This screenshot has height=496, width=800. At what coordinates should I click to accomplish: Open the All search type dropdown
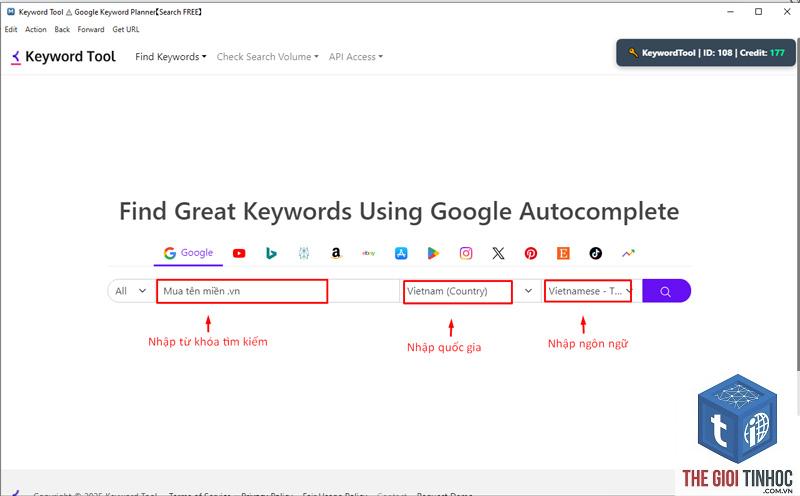point(131,291)
